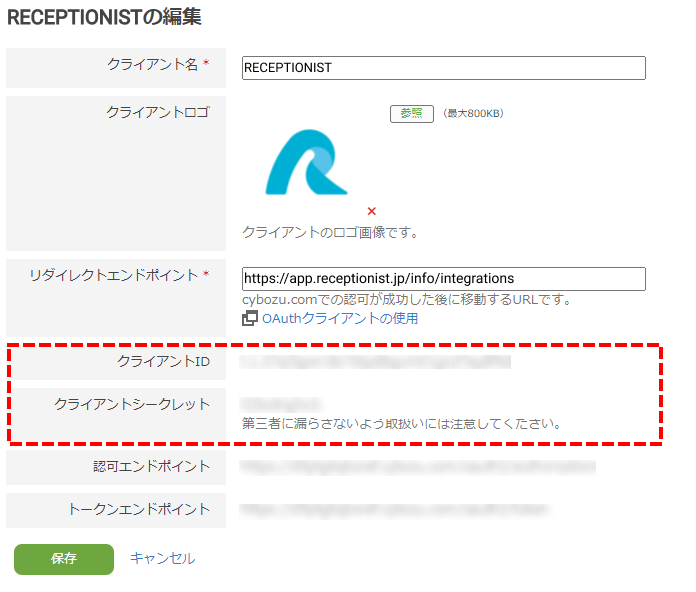696x592 pixels.
Task: Click the 第三者に漏らさないよう warning text
Action: click(401, 423)
